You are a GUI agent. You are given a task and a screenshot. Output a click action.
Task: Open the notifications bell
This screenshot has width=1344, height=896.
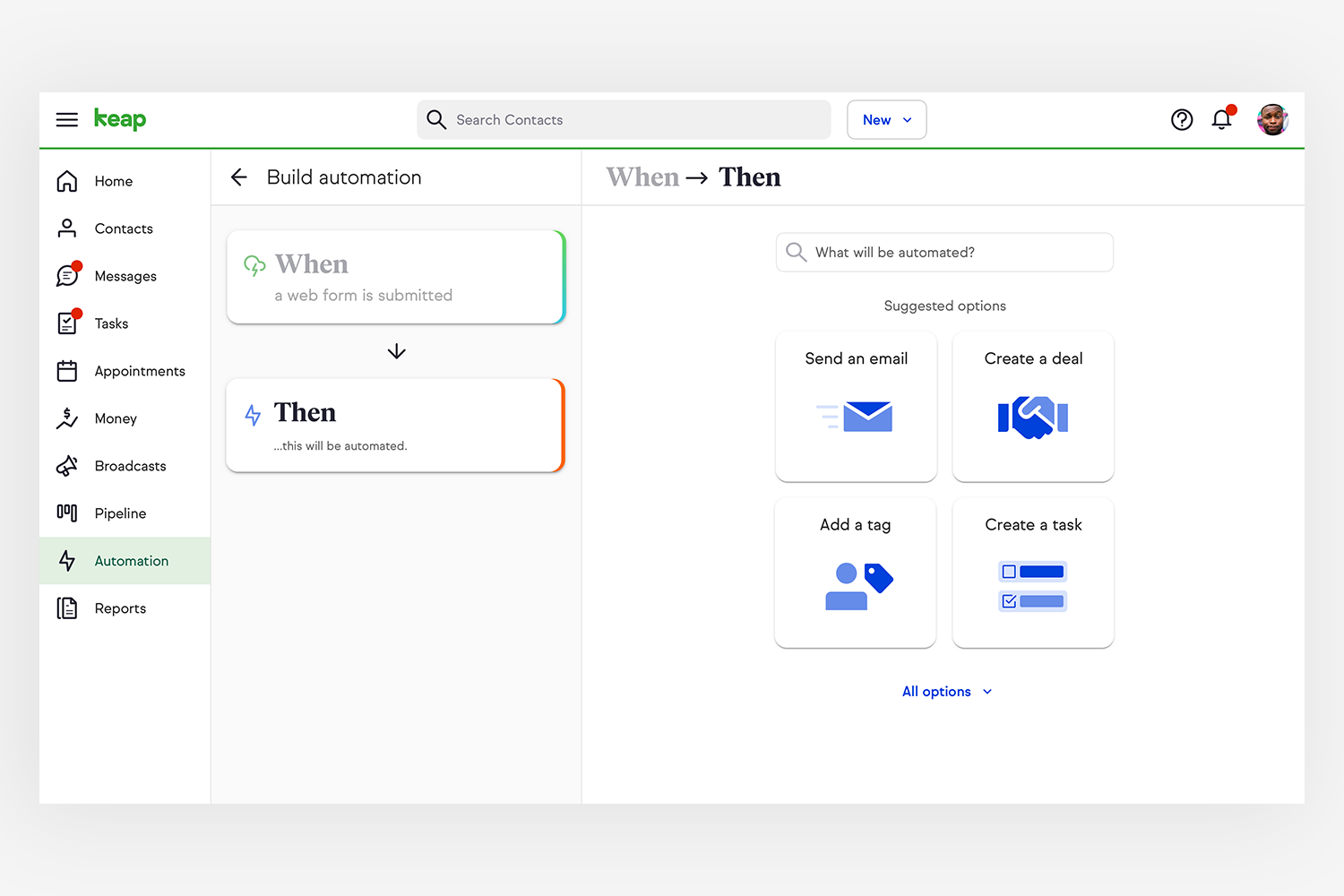click(x=1221, y=119)
